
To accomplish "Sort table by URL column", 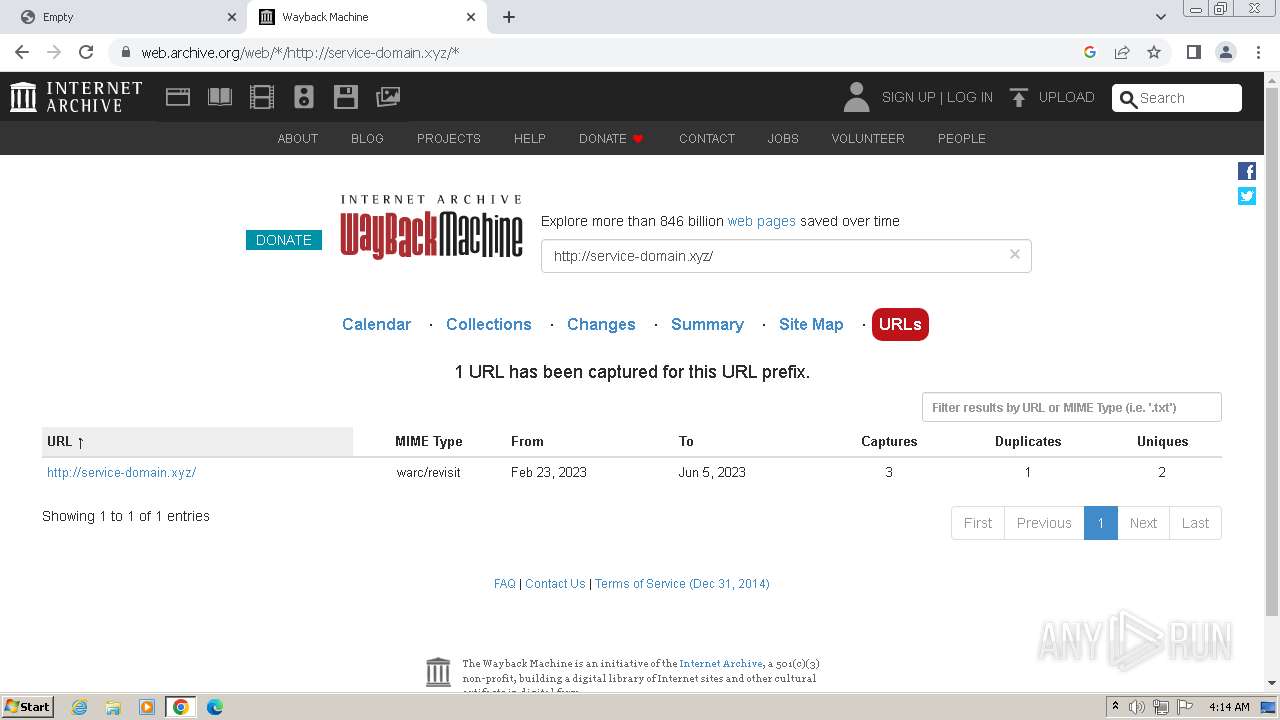I will coord(198,441).
